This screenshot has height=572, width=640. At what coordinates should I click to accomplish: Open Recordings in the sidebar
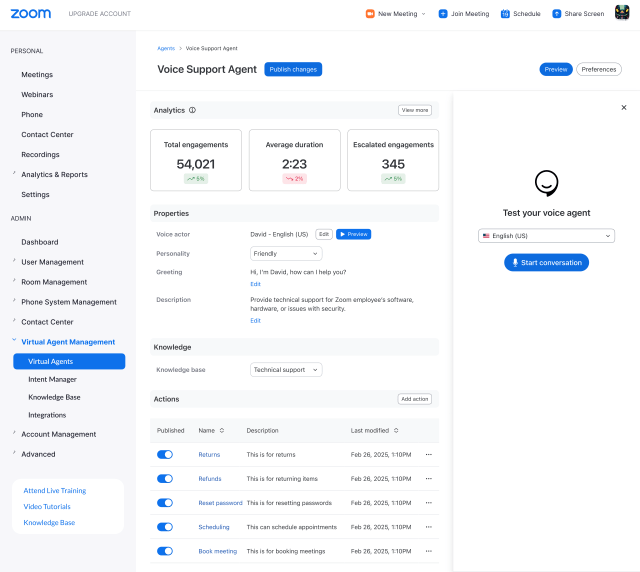(x=40, y=154)
